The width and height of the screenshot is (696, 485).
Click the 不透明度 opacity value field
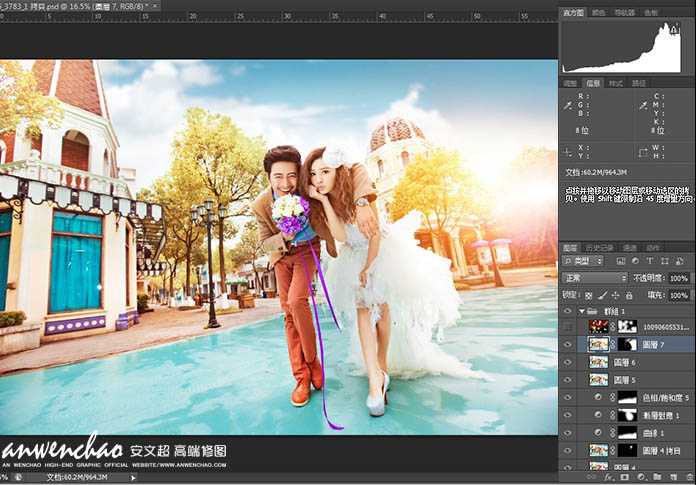pyautogui.click(x=679, y=278)
